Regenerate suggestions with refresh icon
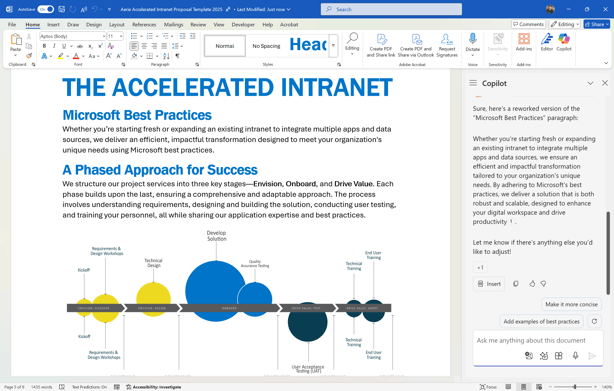Screen dimensions: 614x391 click(594, 321)
